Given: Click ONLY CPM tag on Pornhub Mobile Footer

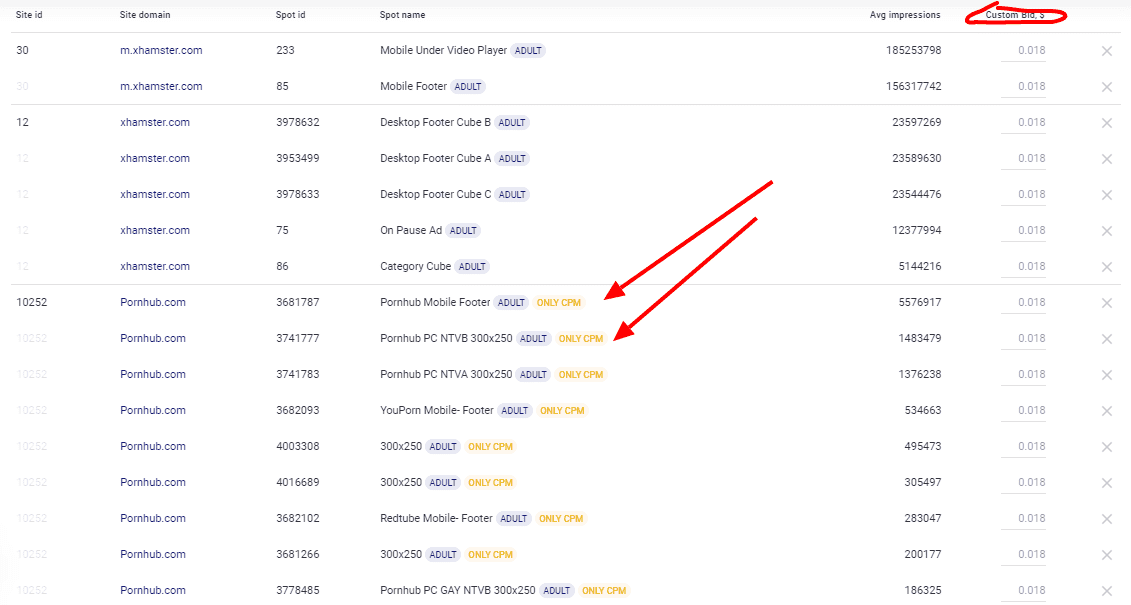Looking at the screenshot, I should coord(558,303).
